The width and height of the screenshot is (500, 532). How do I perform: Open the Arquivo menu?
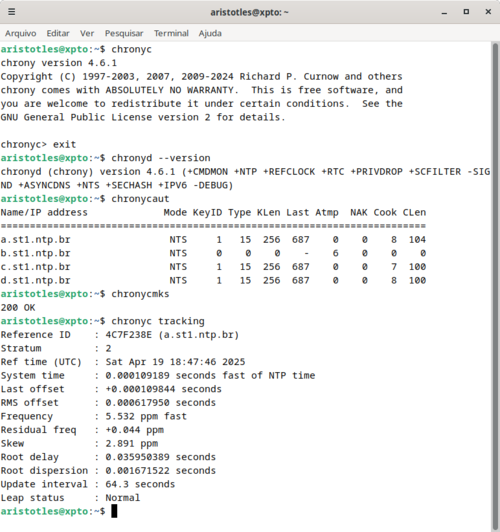pos(21,33)
